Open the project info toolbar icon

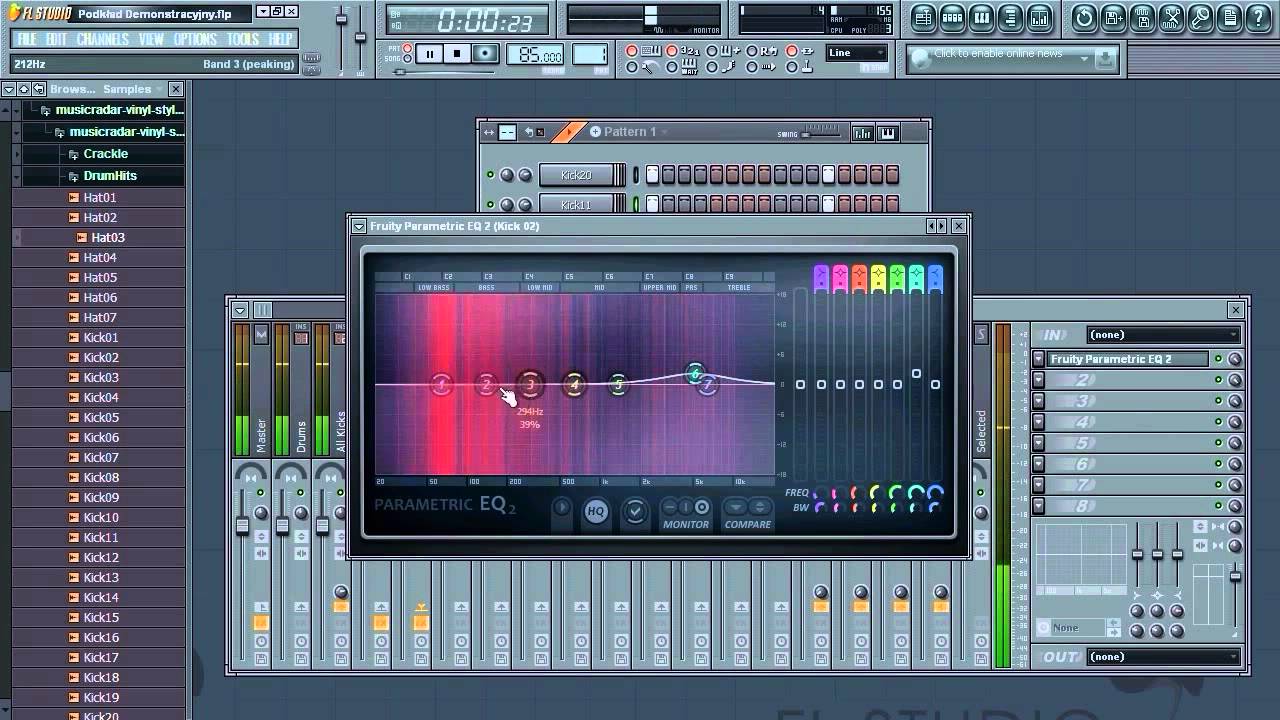click(1230, 18)
